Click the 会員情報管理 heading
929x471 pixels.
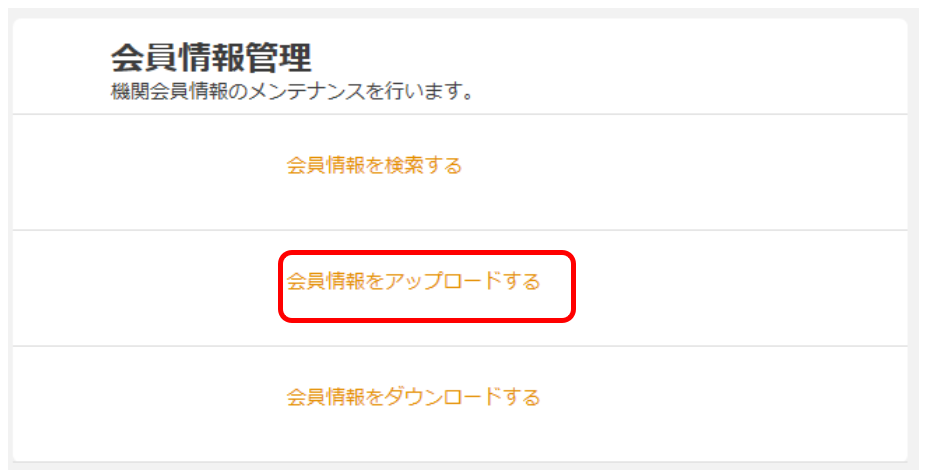[x=210, y=57]
